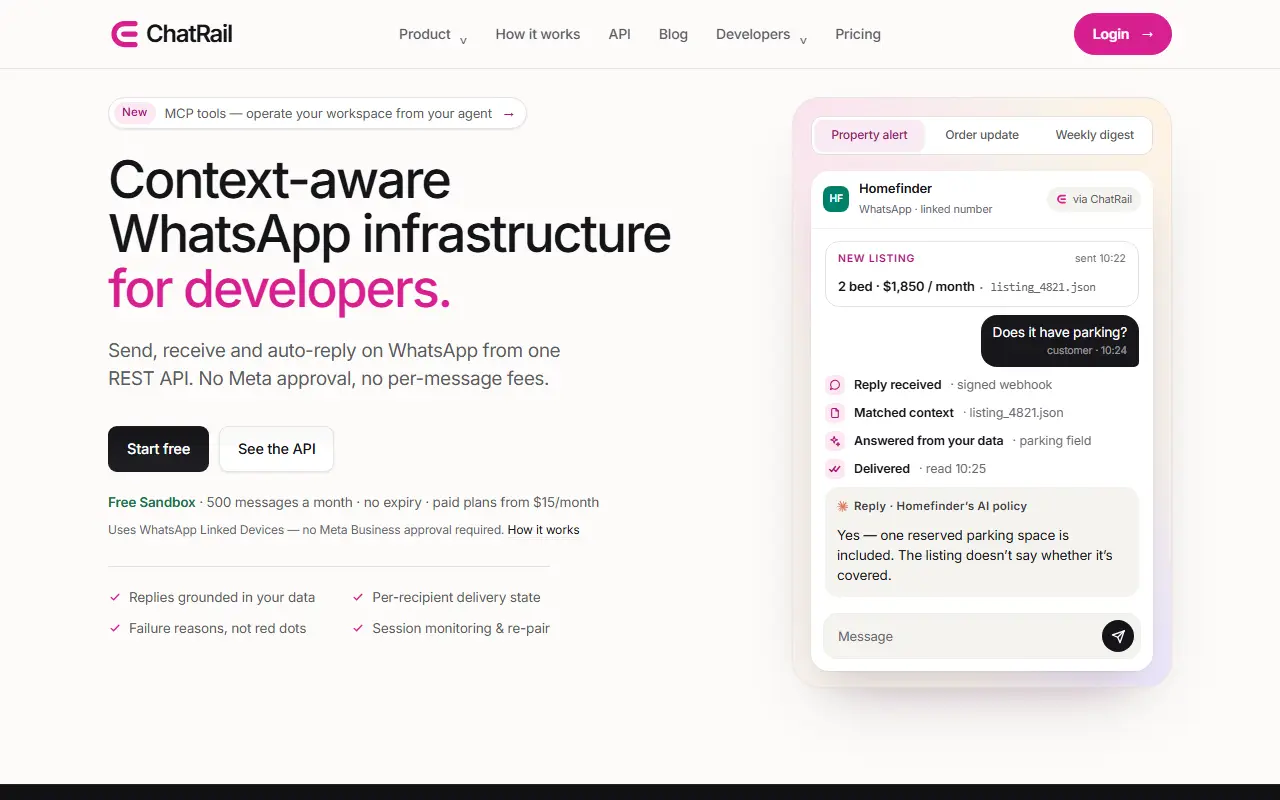The image size is (1280, 800).
Task: Click the checkmark beside Replies grounded in your data
Action: tap(115, 597)
